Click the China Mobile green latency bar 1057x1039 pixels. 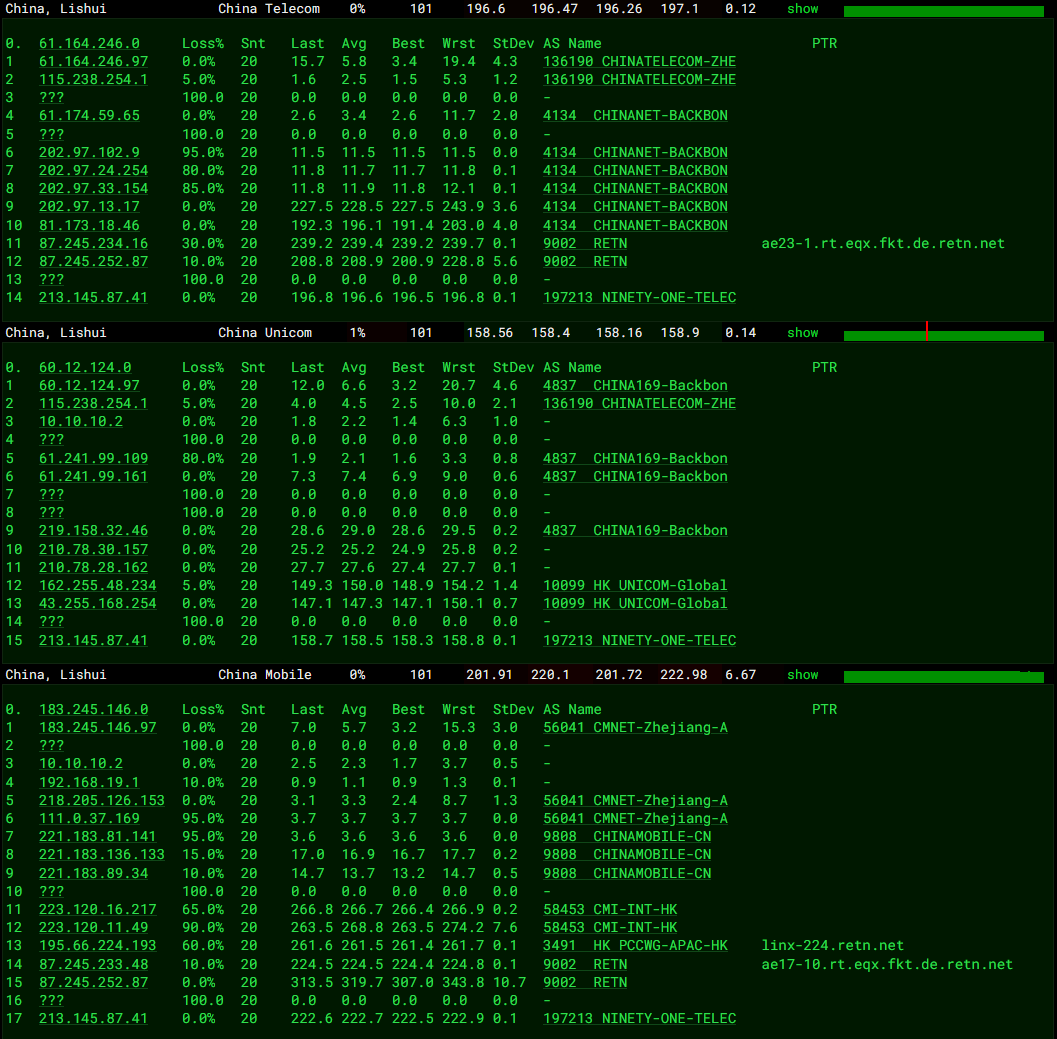pos(943,676)
